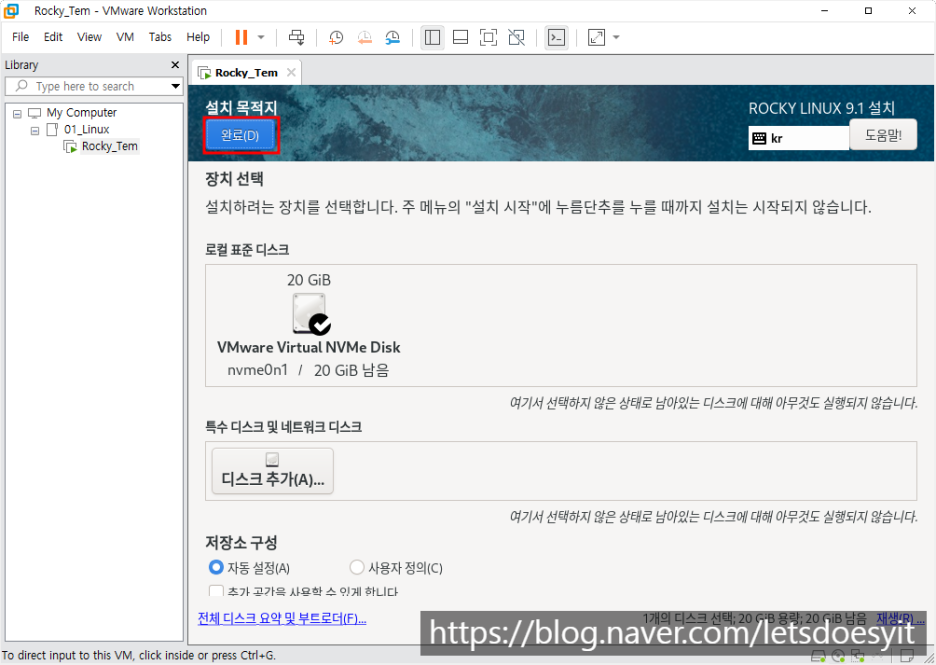
Task: Click the 디스크 추가(A)... add disk button
Action: [x=273, y=471]
